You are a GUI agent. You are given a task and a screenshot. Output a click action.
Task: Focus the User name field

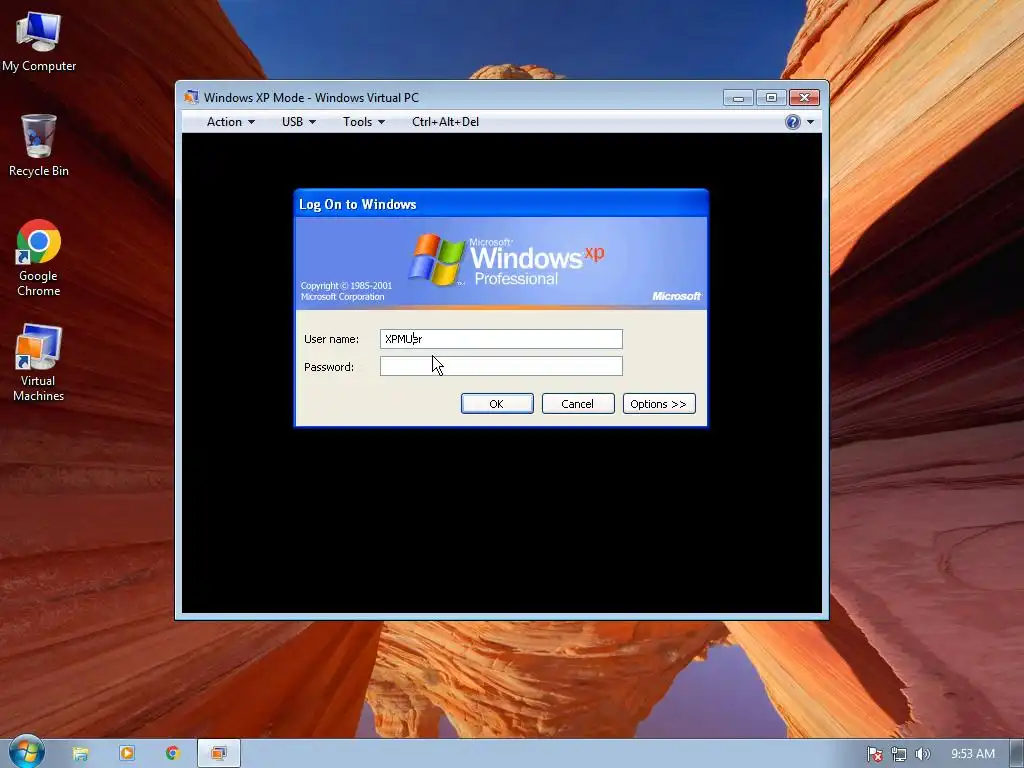501,339
